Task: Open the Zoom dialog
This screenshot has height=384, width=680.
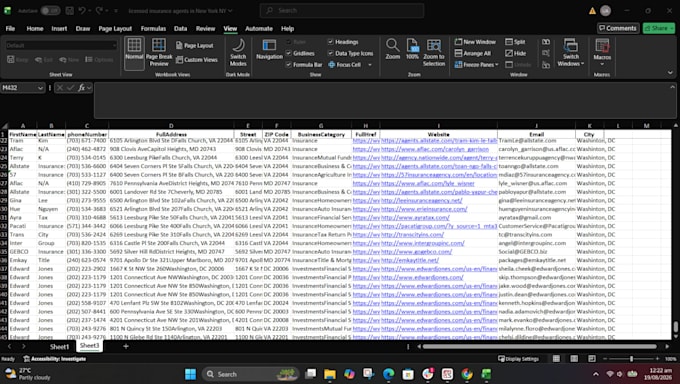Action: point(392,49)
